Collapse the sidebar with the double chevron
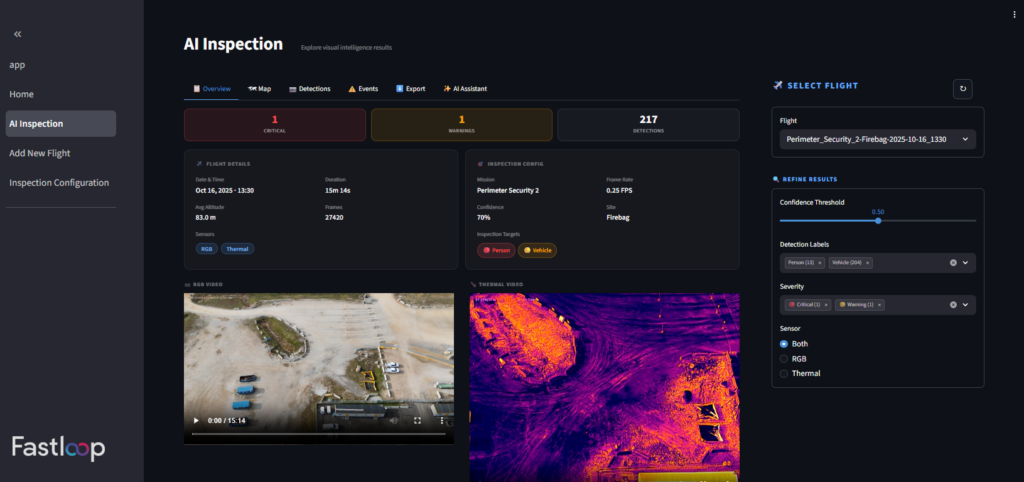The height and width of the screenshot is (482, 1024). click(18, 34)
